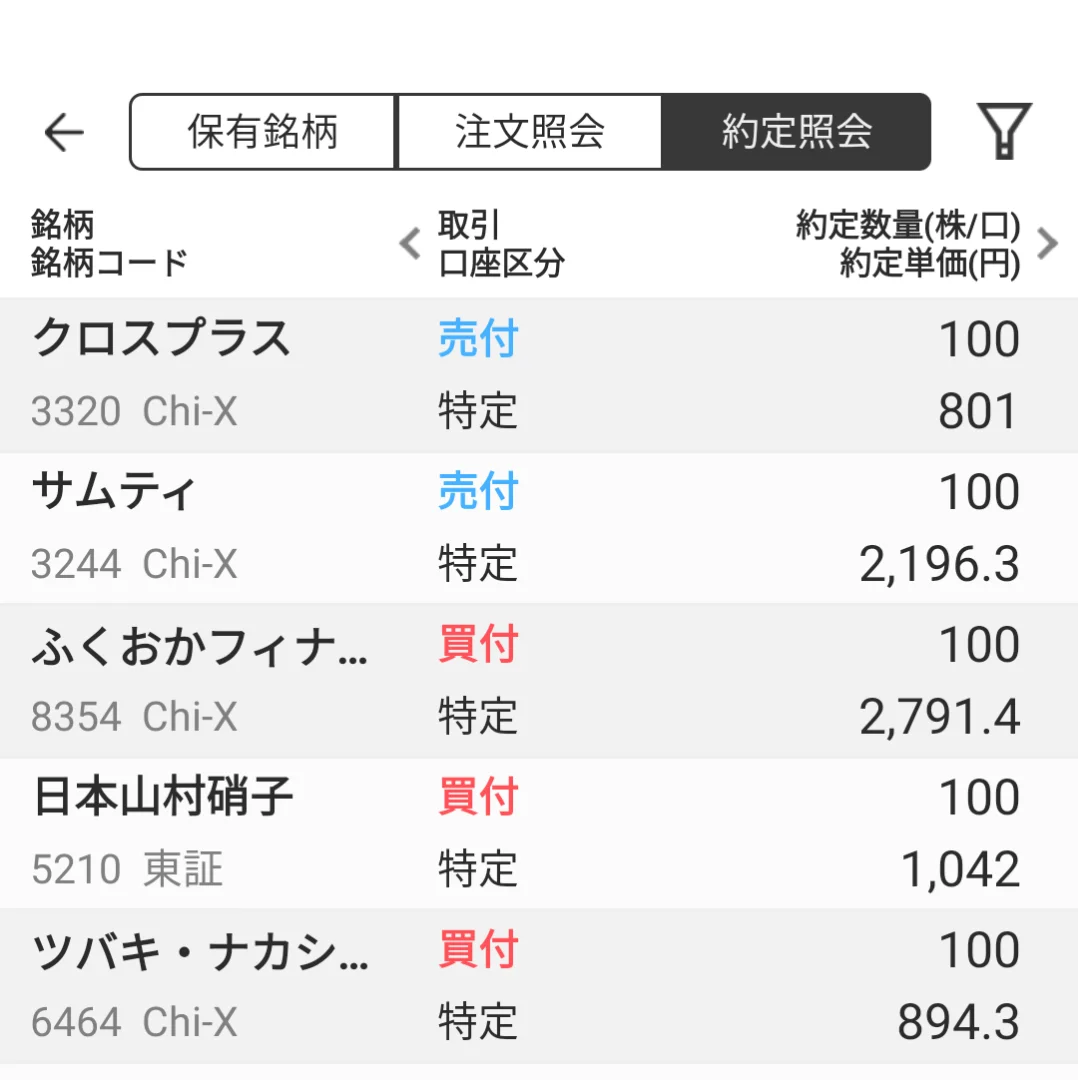Click stock code 8354 Chi-X
This screenshot has width=1078, height=1080.
click(134, 717)
